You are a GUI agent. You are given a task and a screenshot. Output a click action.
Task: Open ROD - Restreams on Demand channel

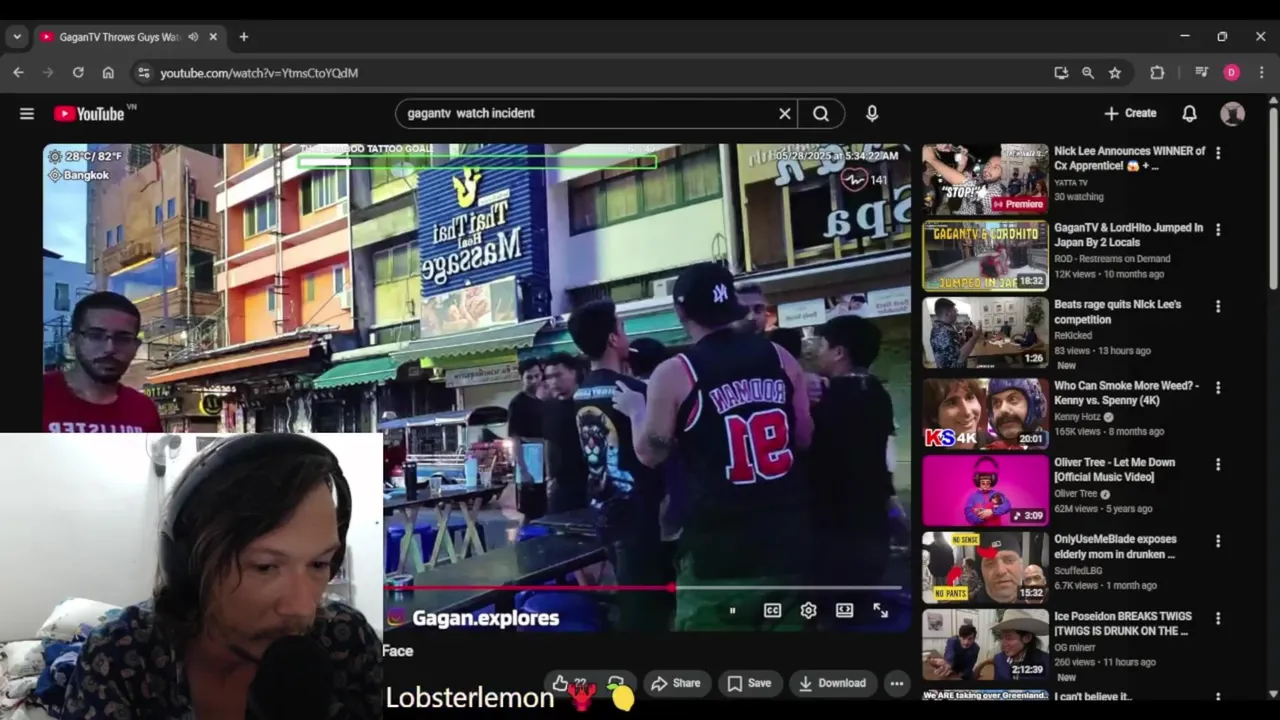pos(1112,259)
